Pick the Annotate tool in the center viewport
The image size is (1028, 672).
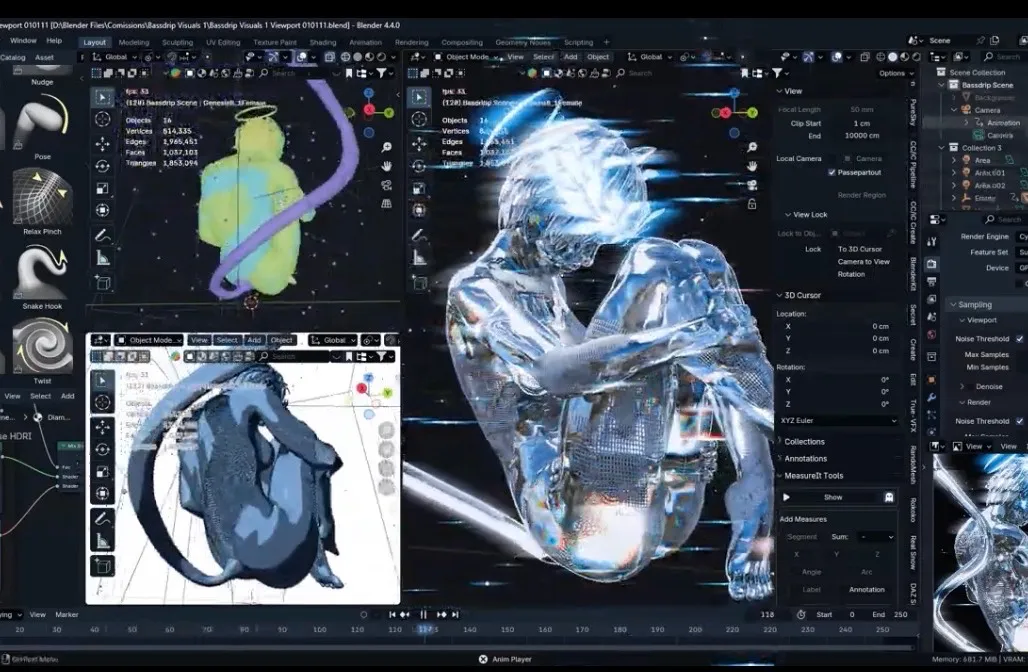[420, 235]
